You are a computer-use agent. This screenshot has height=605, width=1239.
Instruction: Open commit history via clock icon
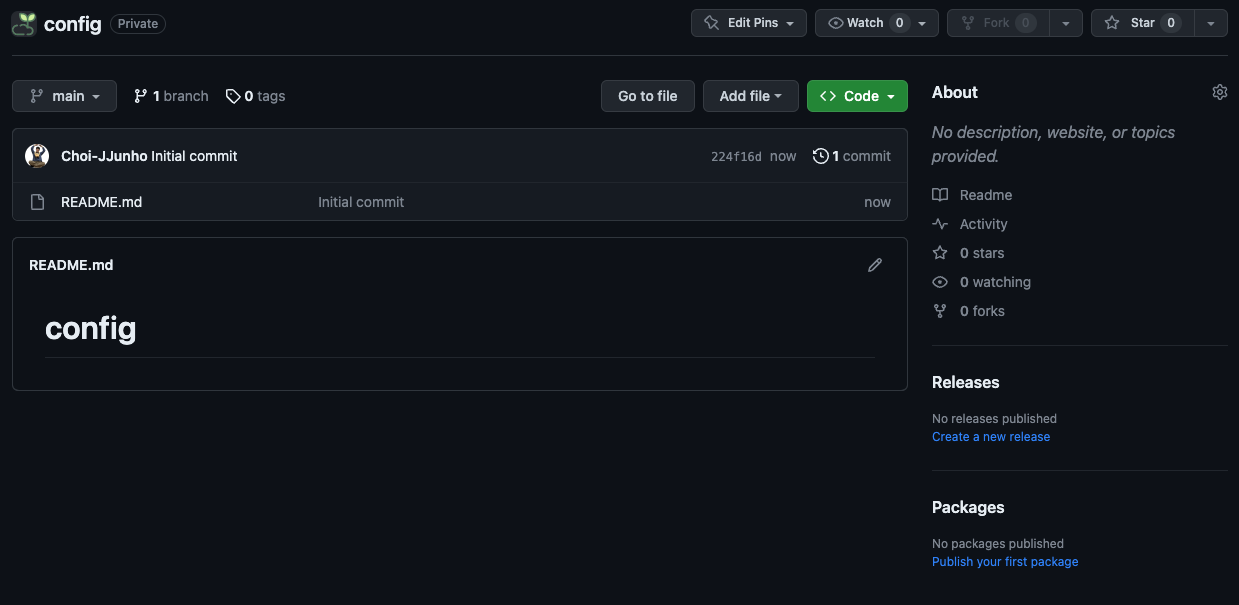[x=820, y=156]
